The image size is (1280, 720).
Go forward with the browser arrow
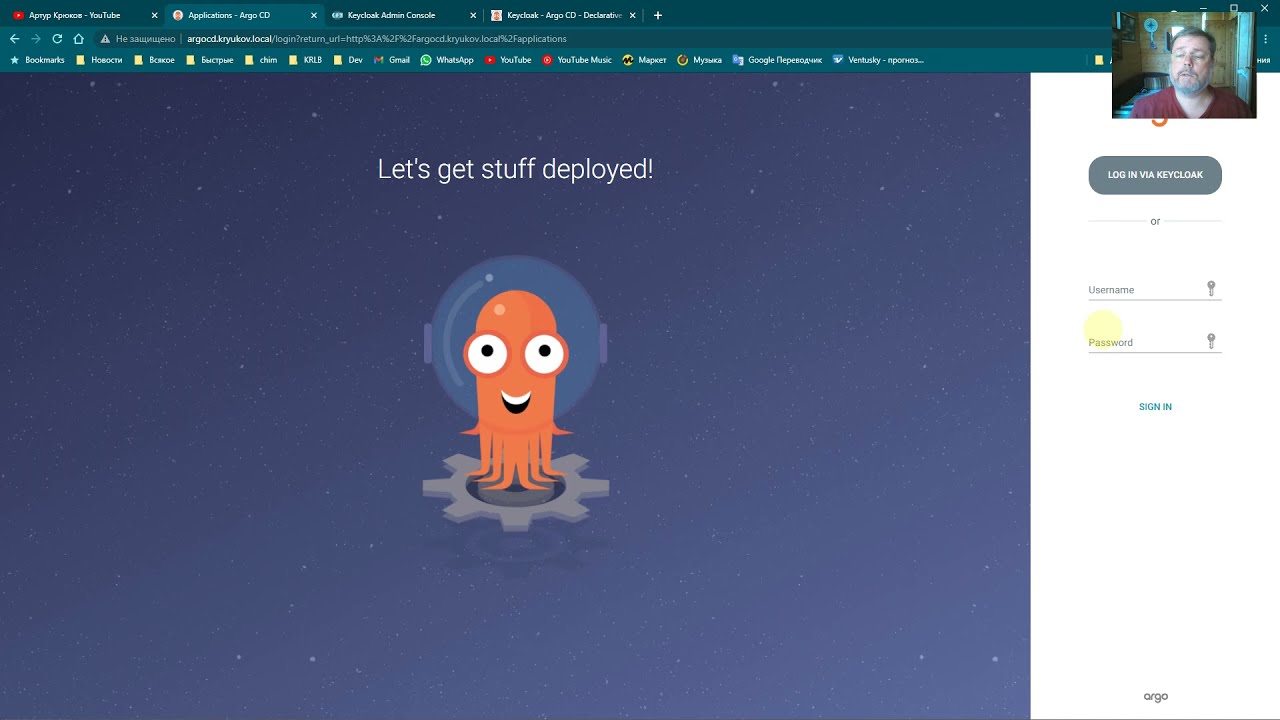[36, 39]
